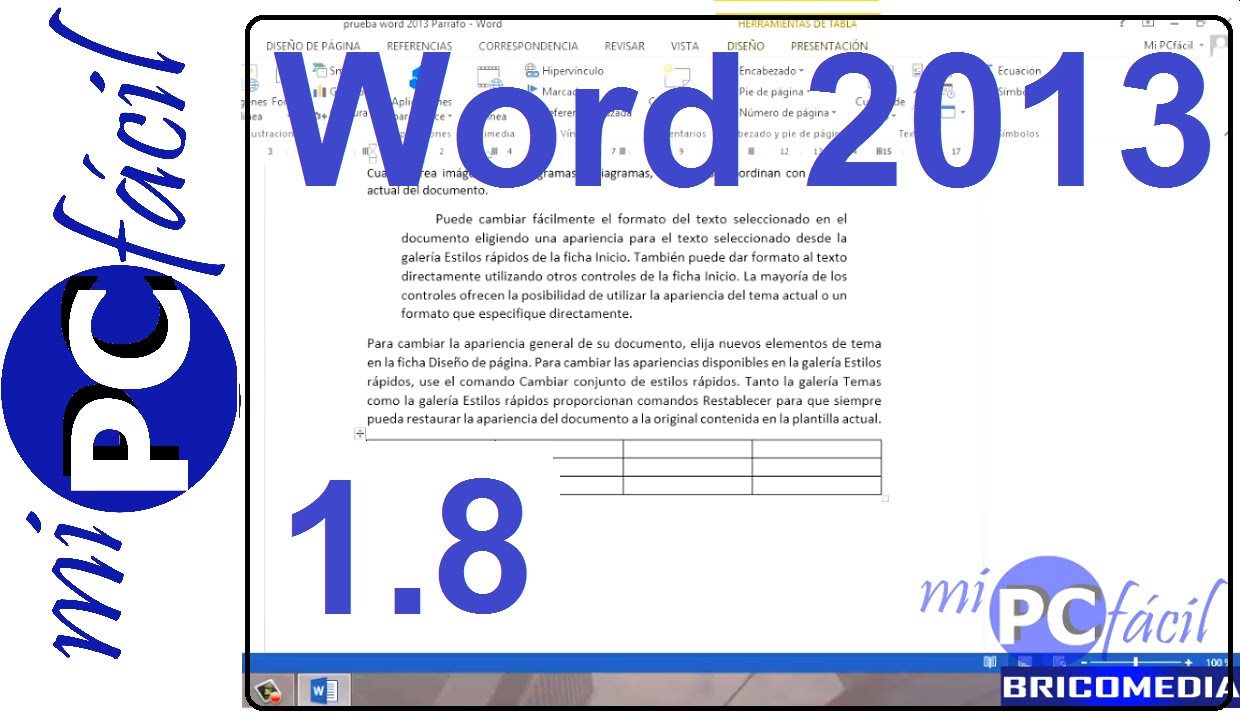Click the word 'Puede' starting the indented paragraph
The width and height of the screenshot is (1240, 720).
(452, 218)
